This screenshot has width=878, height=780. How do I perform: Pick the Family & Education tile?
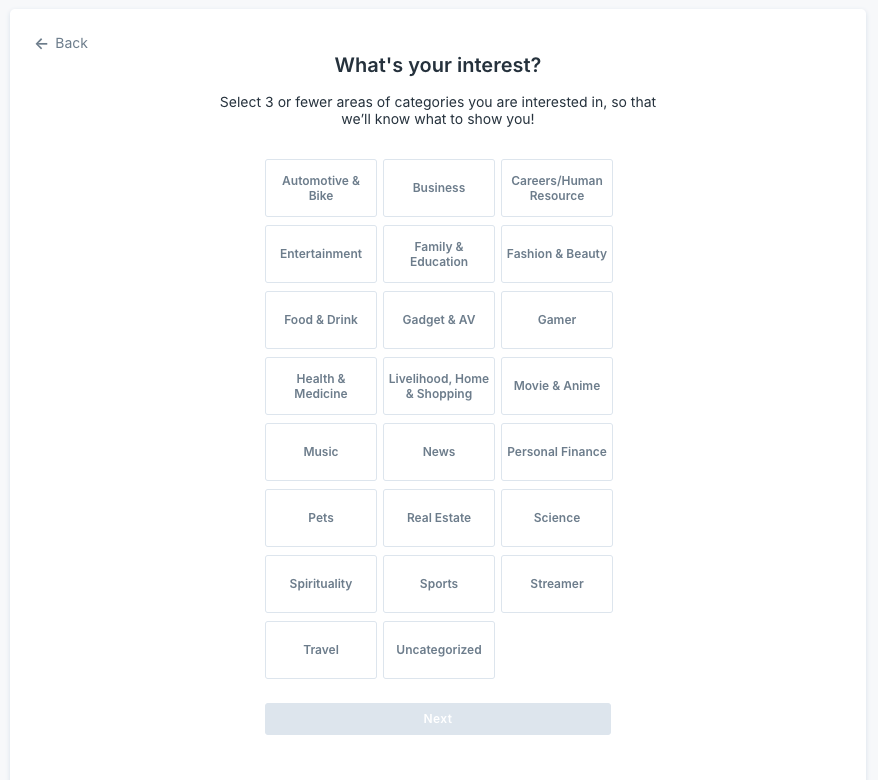[439, 254]
